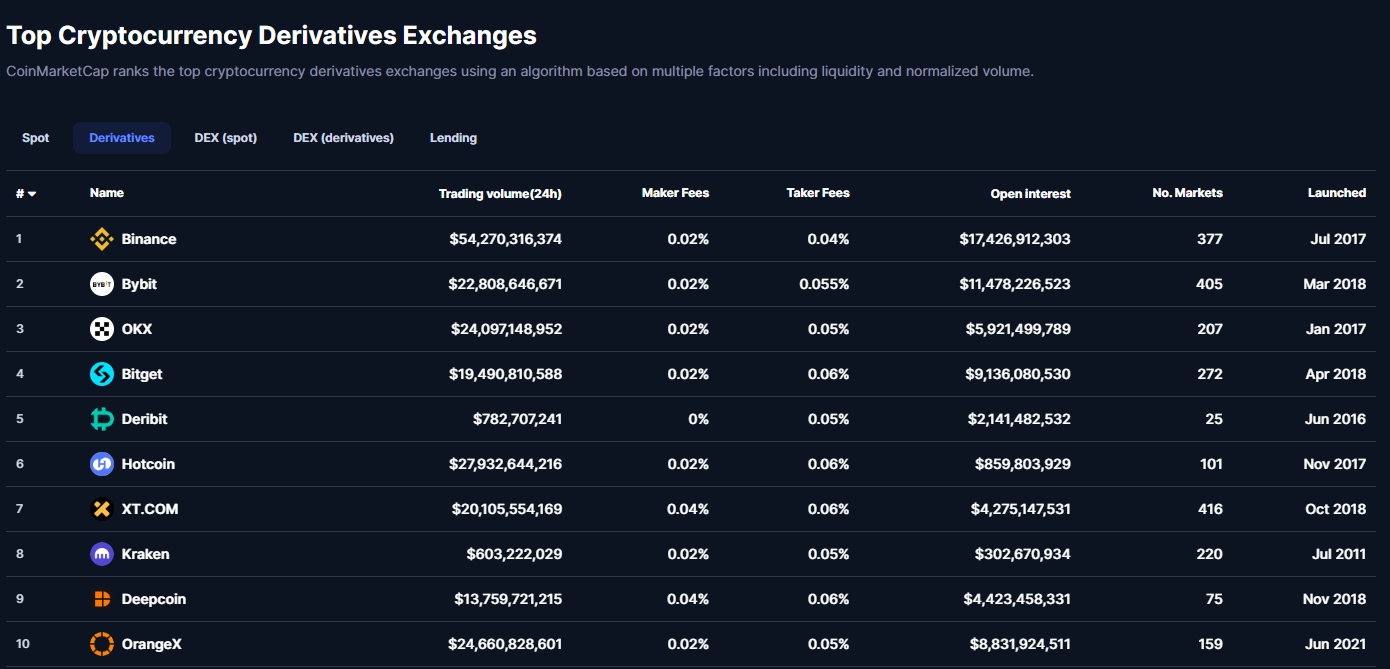Open the DEX (spot) tab
This screenshot has width=1390, height=669.
click(225, 137)
